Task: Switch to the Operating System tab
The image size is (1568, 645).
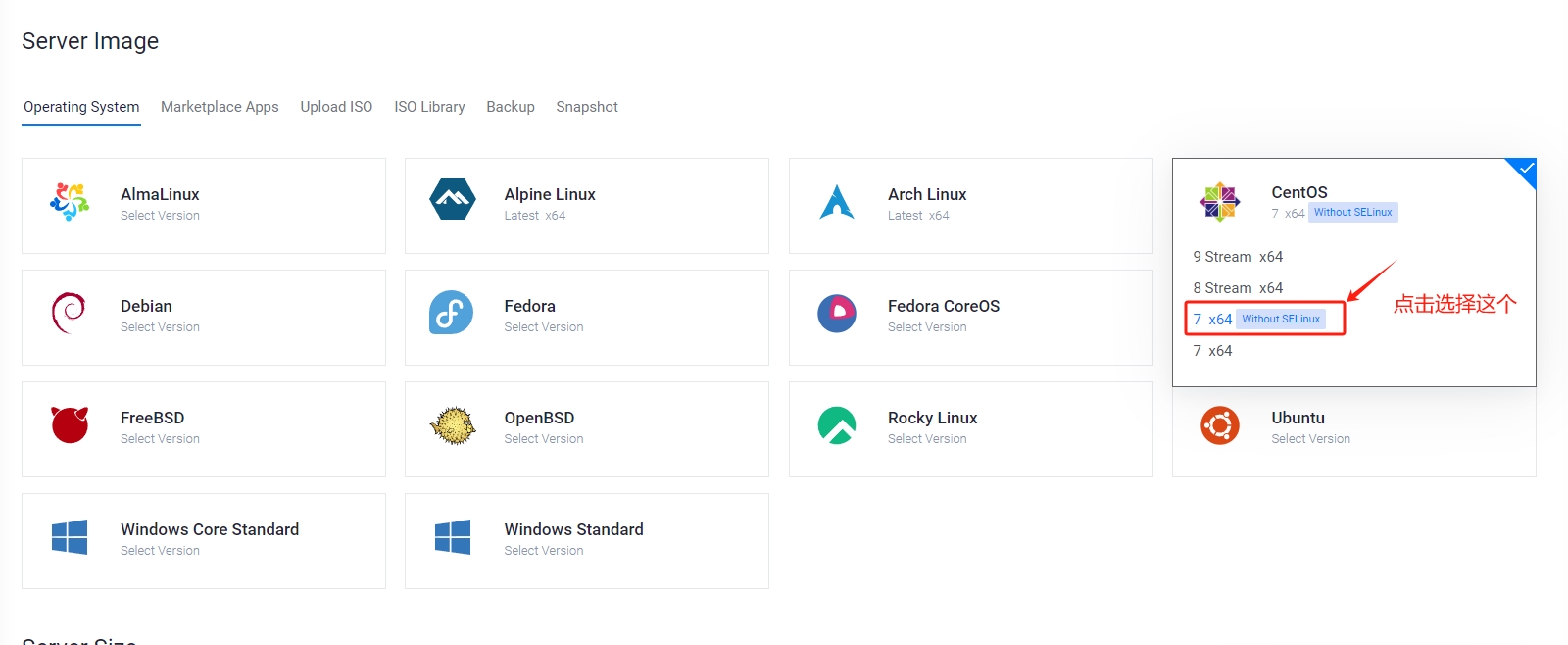Action: 81,107
